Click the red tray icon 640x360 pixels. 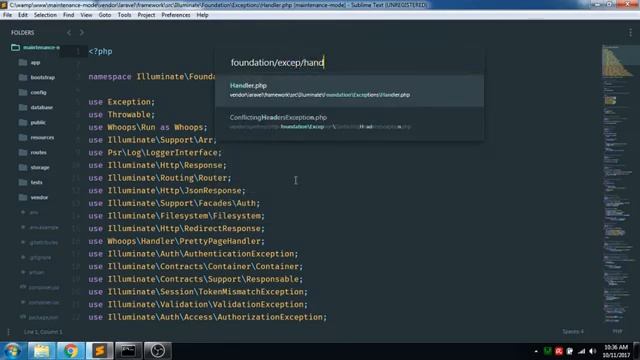(559, 351)
